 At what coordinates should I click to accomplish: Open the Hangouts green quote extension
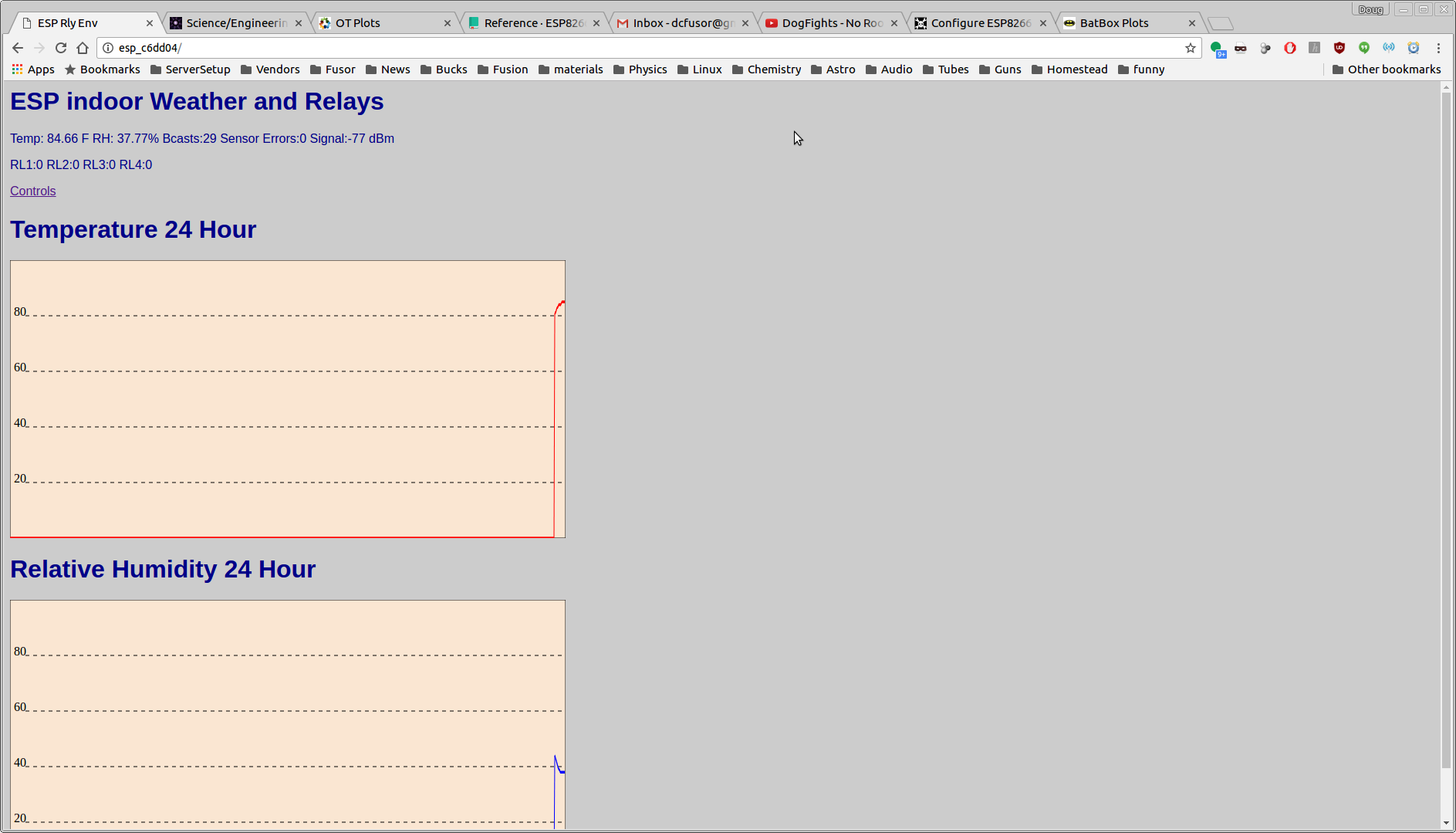[x=1364, y=48]
